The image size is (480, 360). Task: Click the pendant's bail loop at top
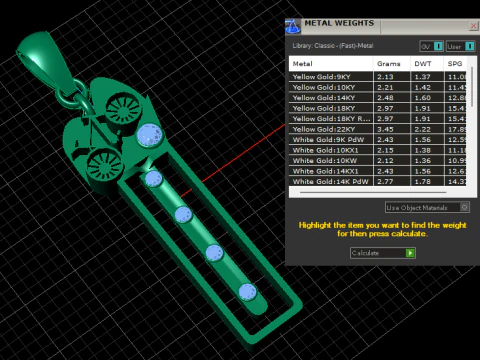pos(46,62)
